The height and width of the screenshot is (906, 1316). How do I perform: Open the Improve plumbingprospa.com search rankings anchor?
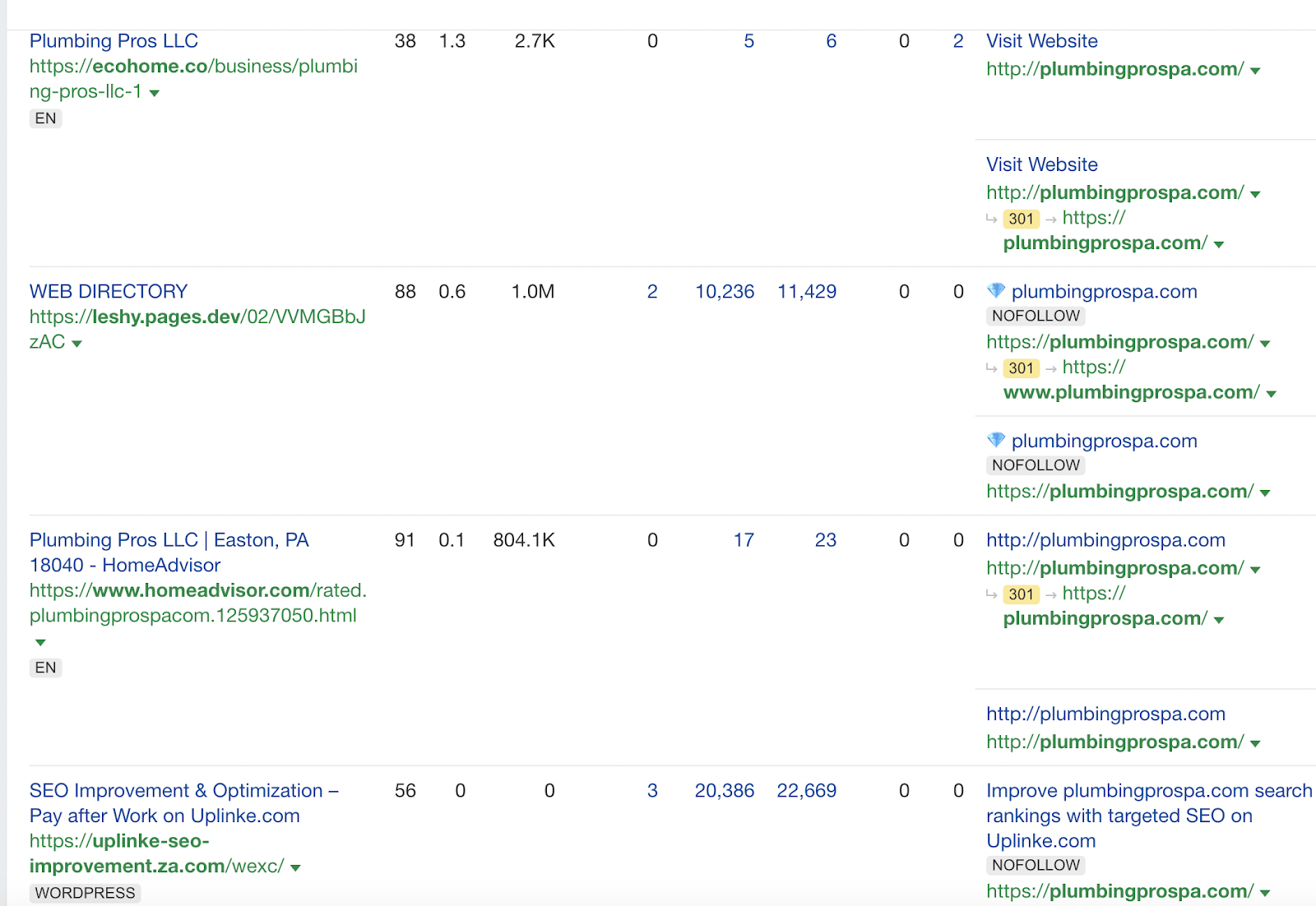coord(1149,816)
